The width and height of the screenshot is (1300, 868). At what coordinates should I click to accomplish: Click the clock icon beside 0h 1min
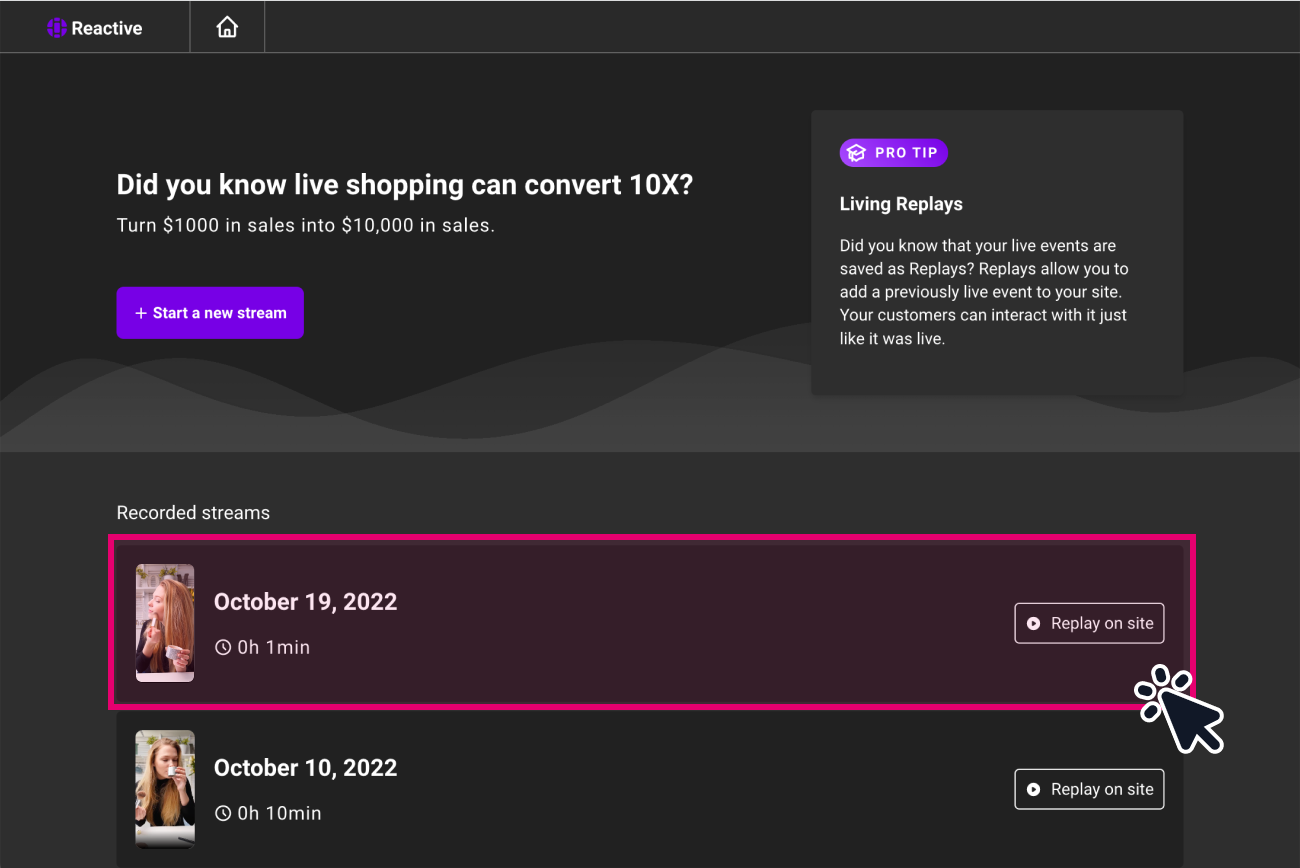223,647
